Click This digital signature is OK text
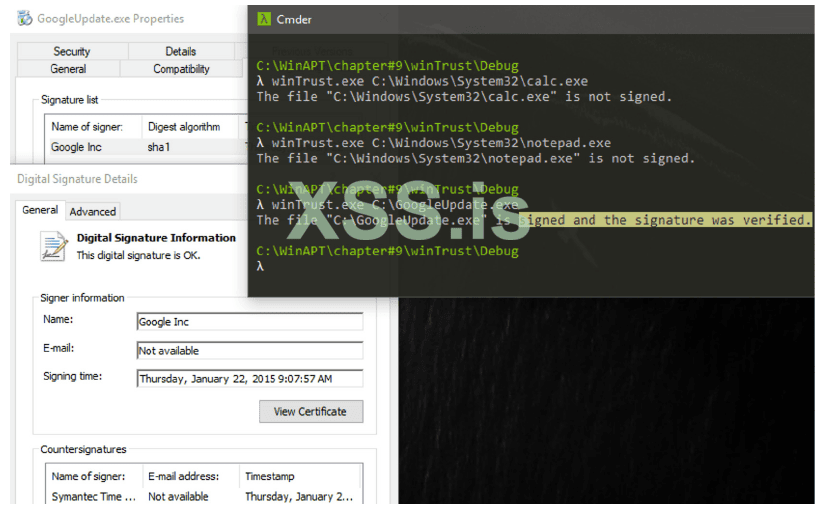 pyautogui.click(x=138, y=255)
